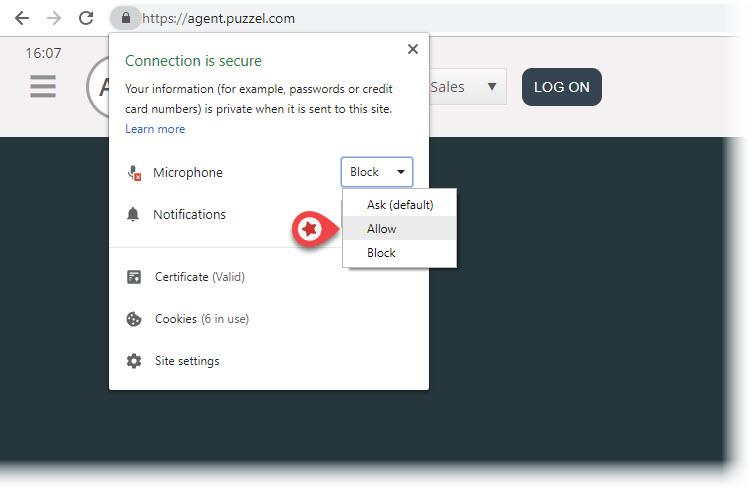
Task: Click the padlock site info icon
Action: (x=124, y=18)
